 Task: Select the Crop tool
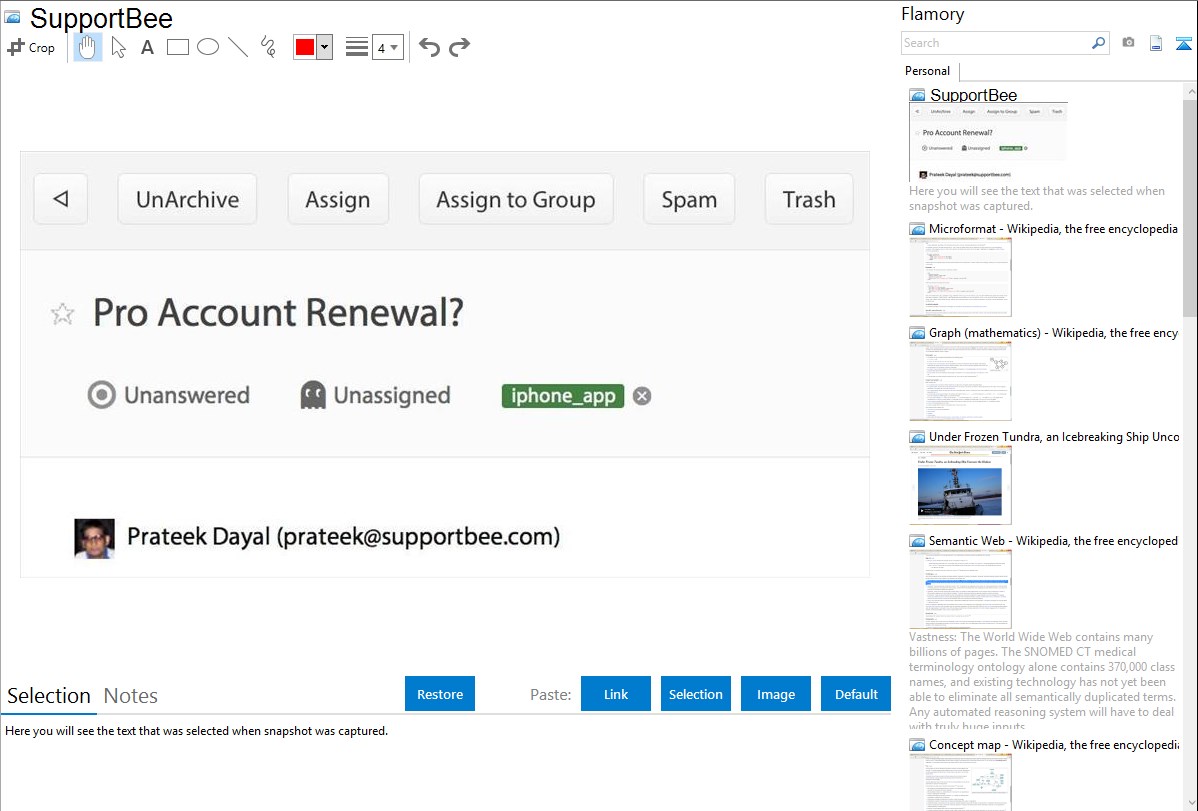tap(31, 47)
